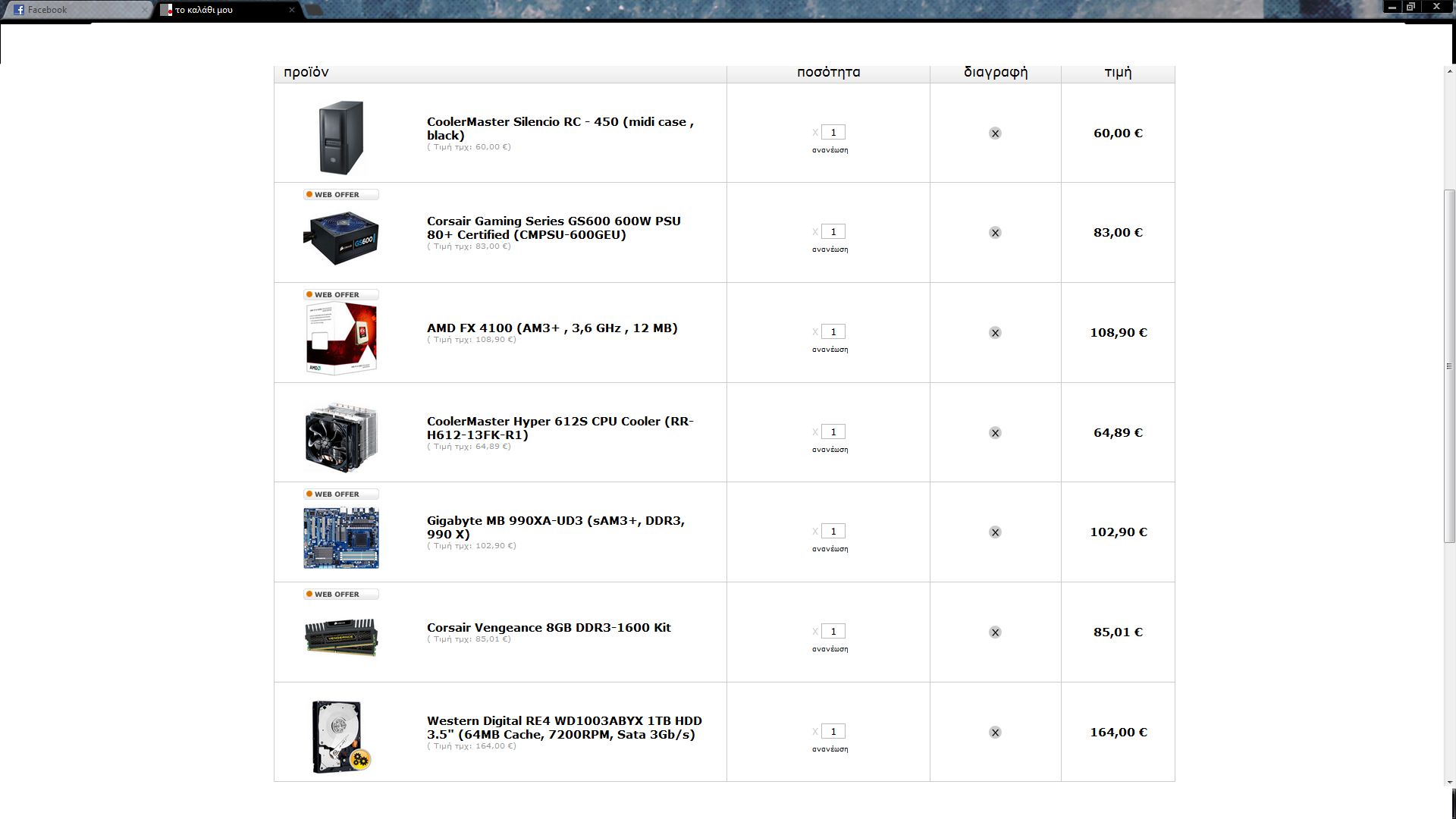Click the τιμή column header

tap(1118, 72)
